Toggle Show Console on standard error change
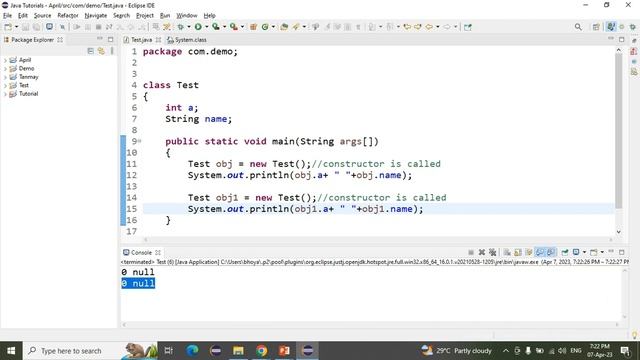The width and height of the screenshot is (640, 360). (x=551, y=252)
